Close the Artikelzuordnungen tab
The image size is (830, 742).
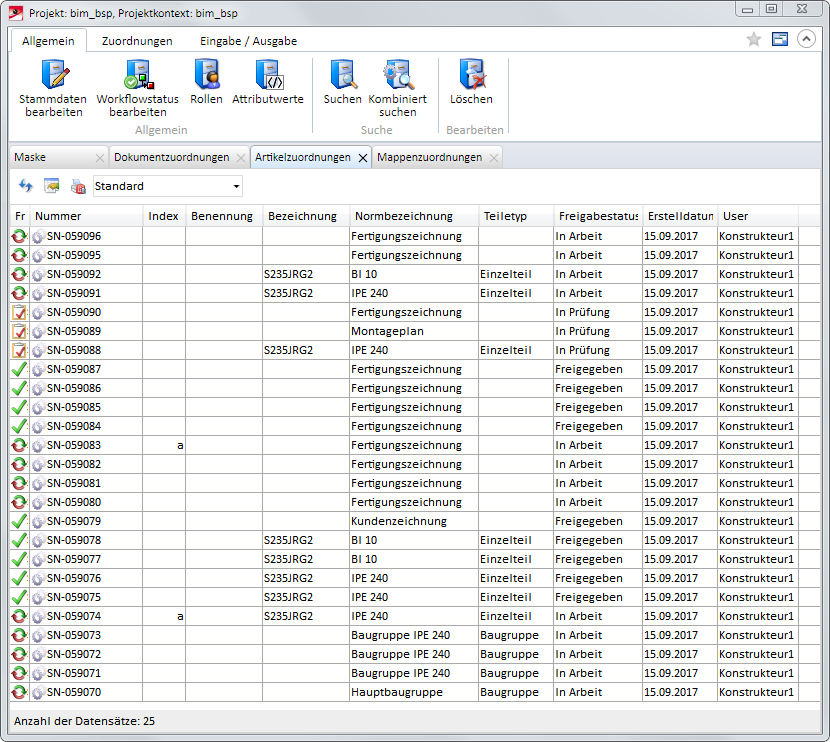click(x=363, y=158)
